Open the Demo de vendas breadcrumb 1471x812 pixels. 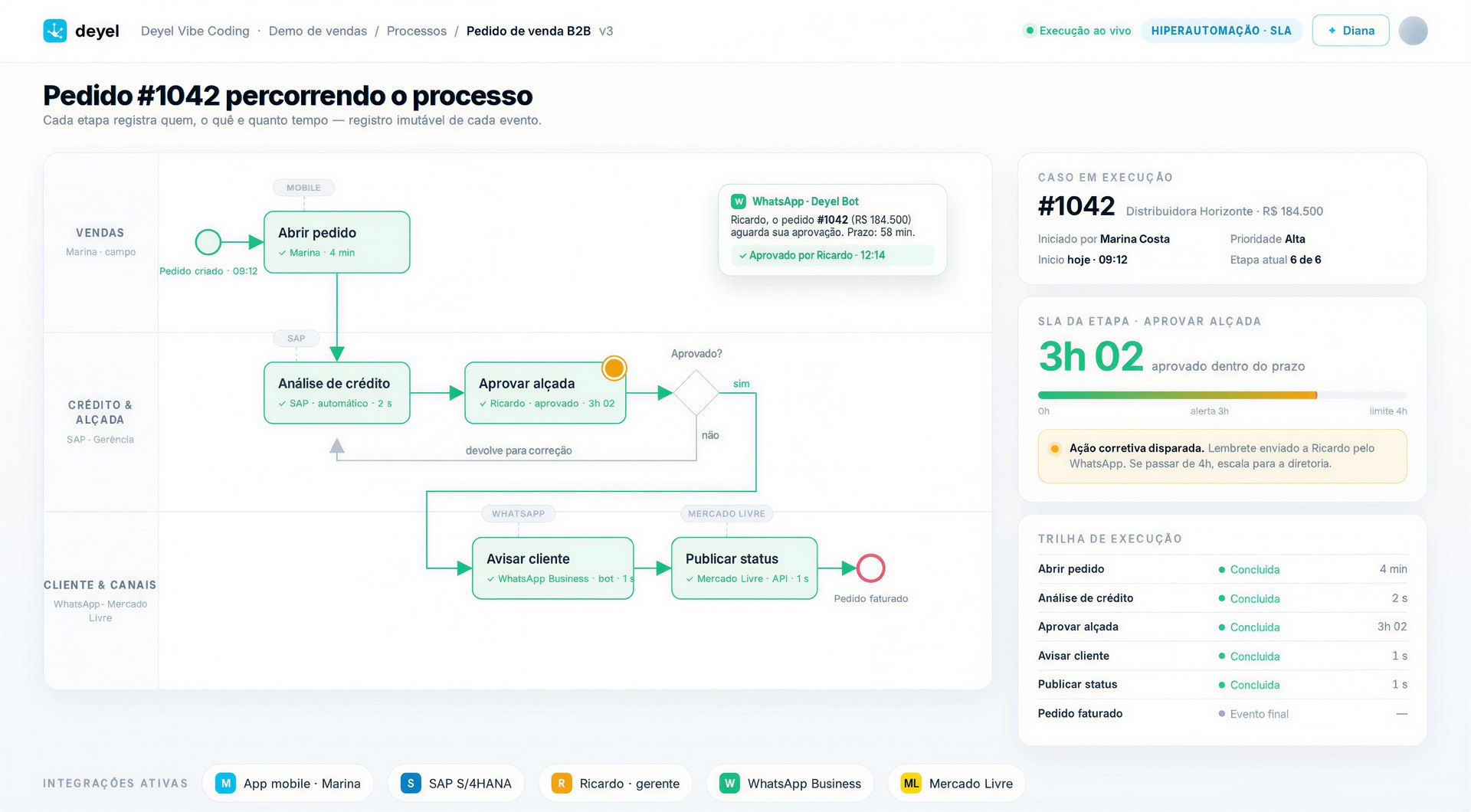[318, 31]
